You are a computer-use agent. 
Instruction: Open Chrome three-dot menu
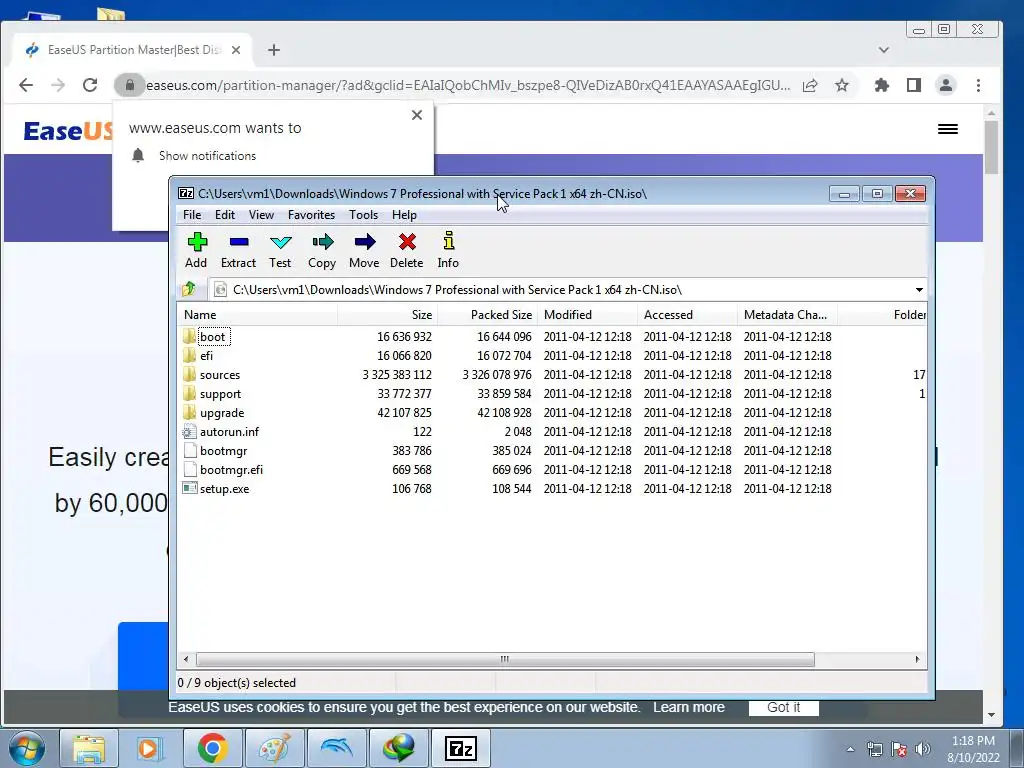(x=978, y=85)
